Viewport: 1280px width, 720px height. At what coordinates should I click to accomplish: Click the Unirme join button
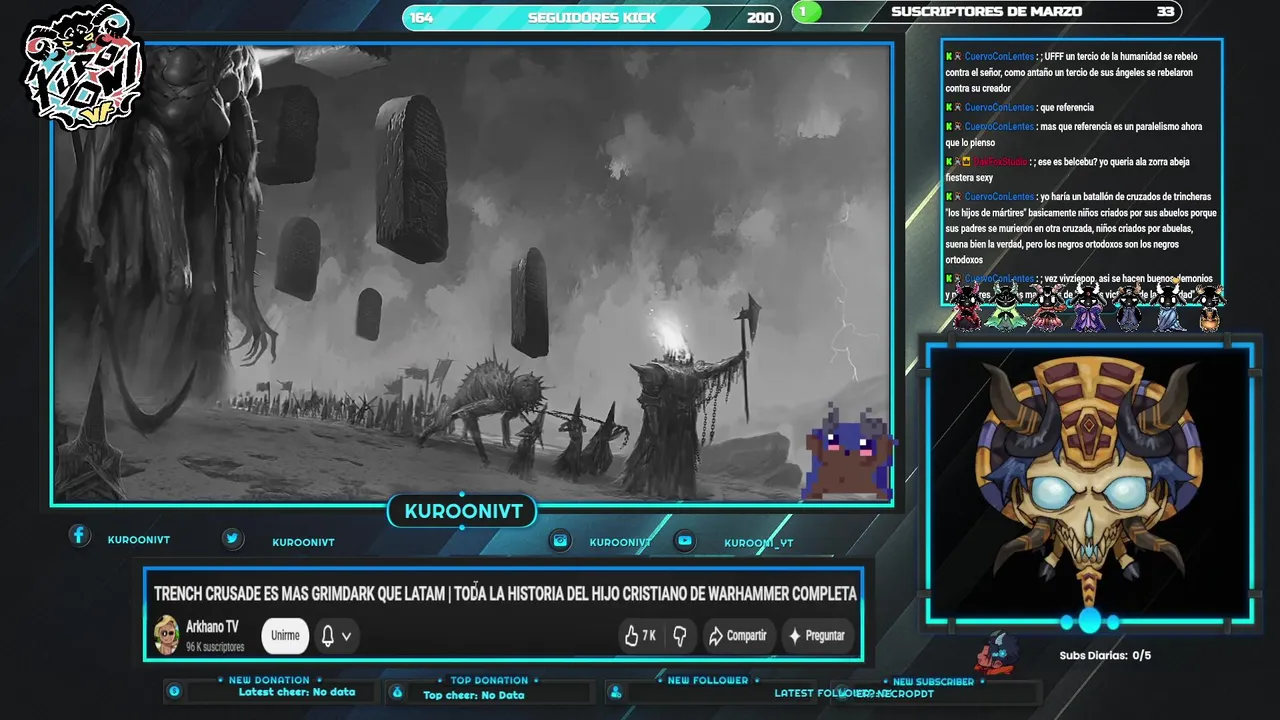pyautogui.click(x=285, y=635)
